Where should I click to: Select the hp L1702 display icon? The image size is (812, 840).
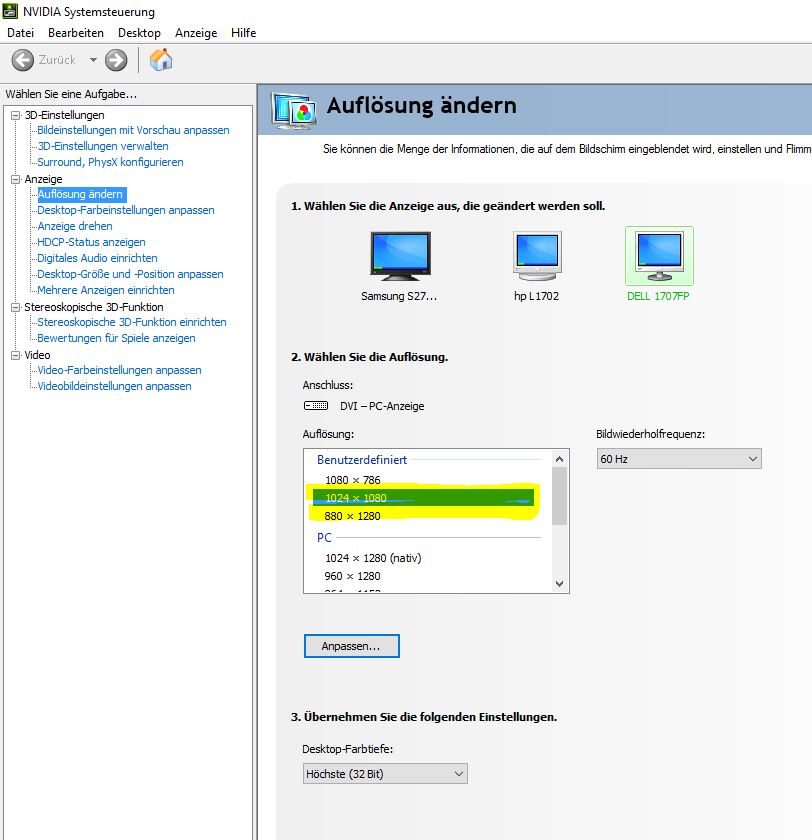(x=537, y=256)
